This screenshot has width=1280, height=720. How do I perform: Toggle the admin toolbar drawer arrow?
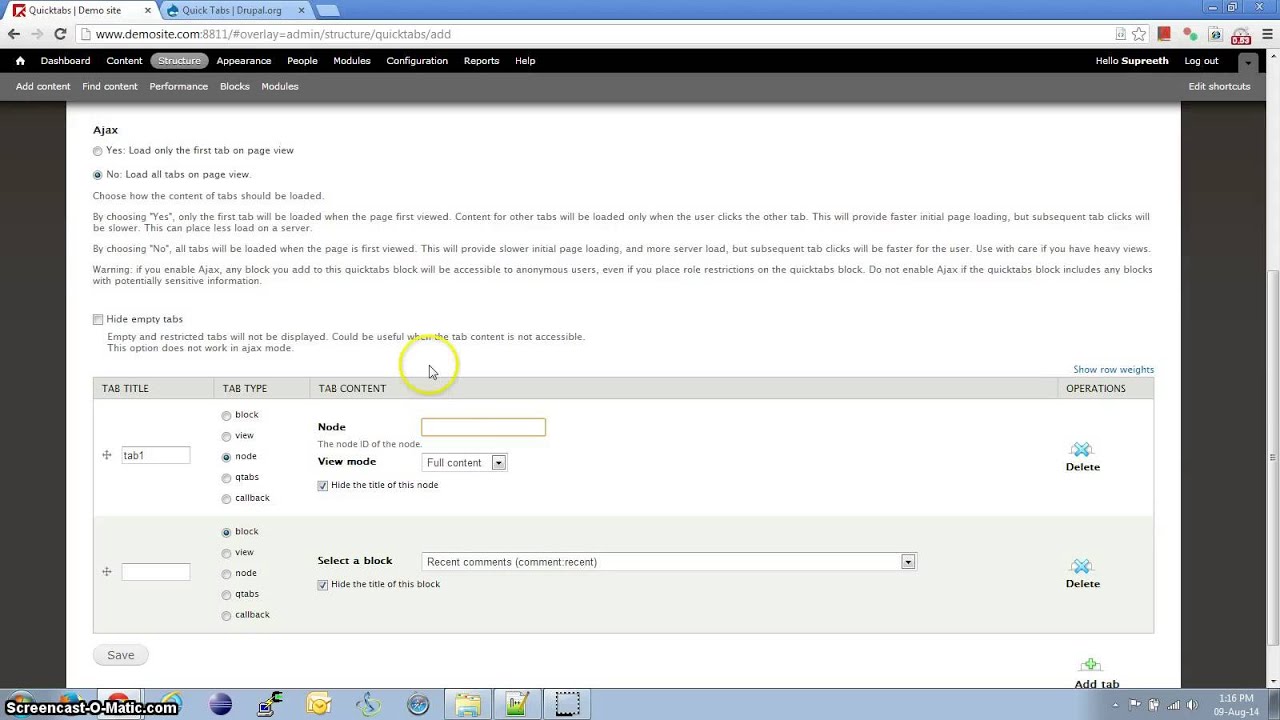(1247, 62)
